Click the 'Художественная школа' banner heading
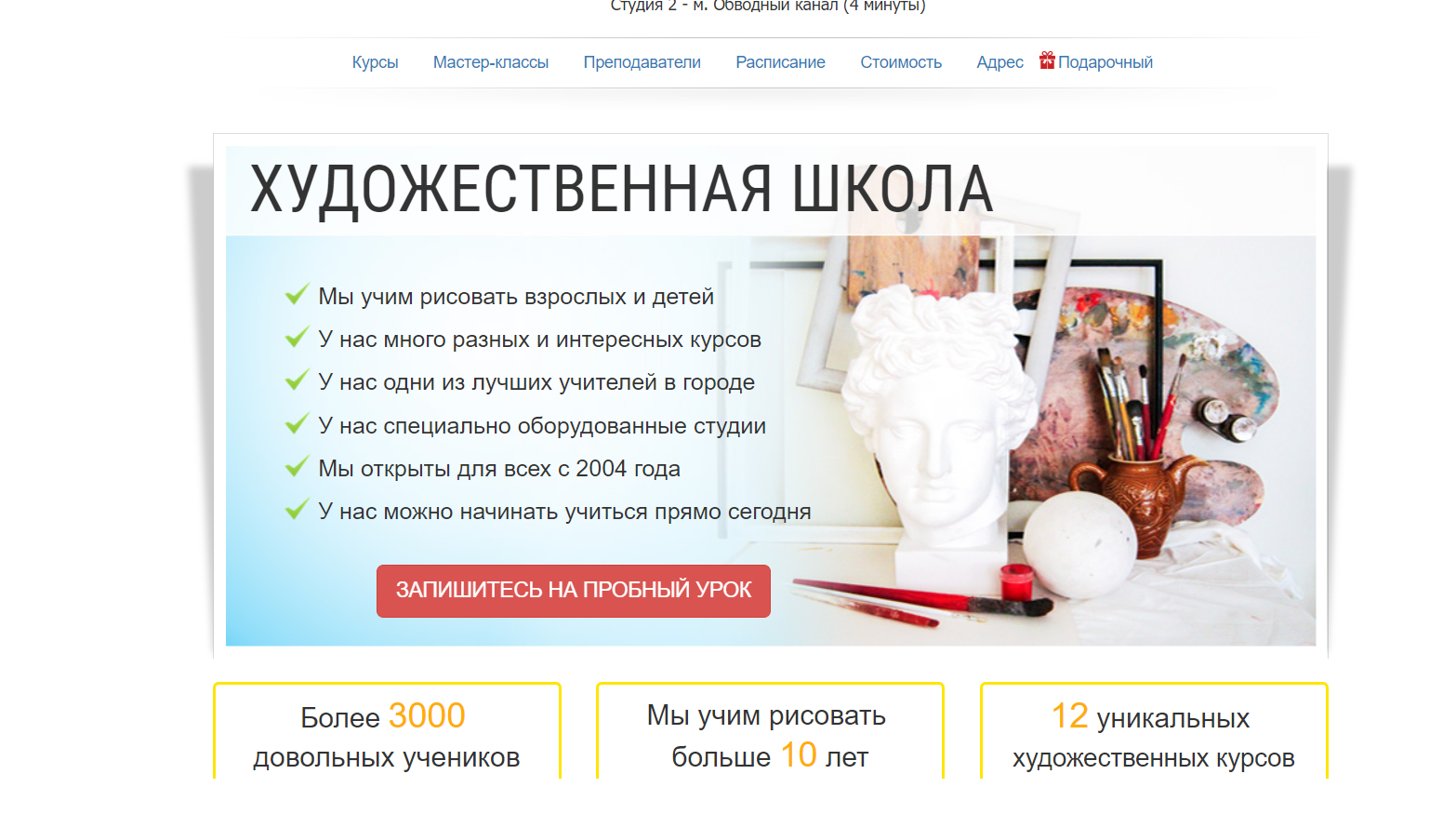The width and height of the screenshot is (1456, 814). [x=621, y=190]
